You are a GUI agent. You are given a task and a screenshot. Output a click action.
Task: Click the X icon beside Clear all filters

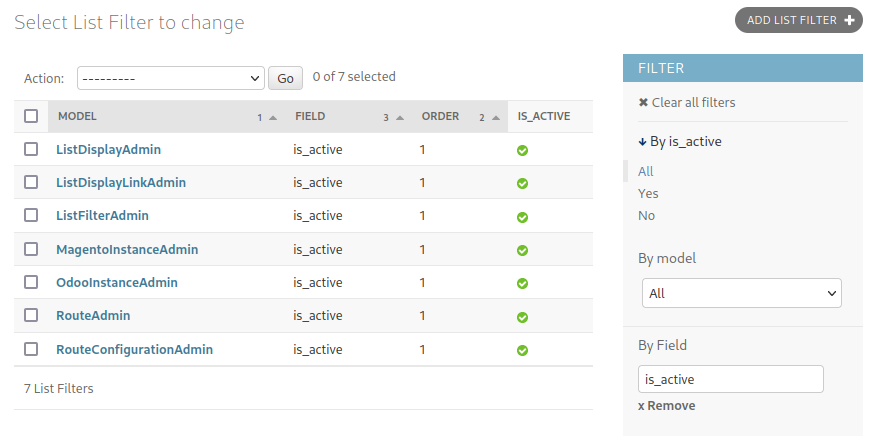643,102
